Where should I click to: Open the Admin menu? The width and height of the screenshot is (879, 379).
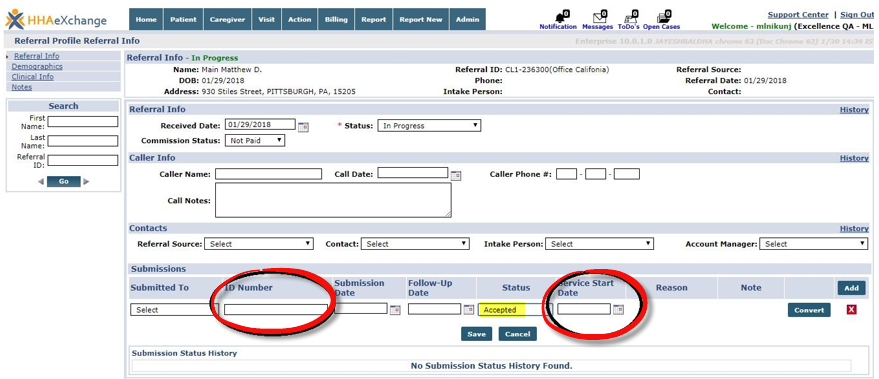pyautogui.click(x=467, y=19)
